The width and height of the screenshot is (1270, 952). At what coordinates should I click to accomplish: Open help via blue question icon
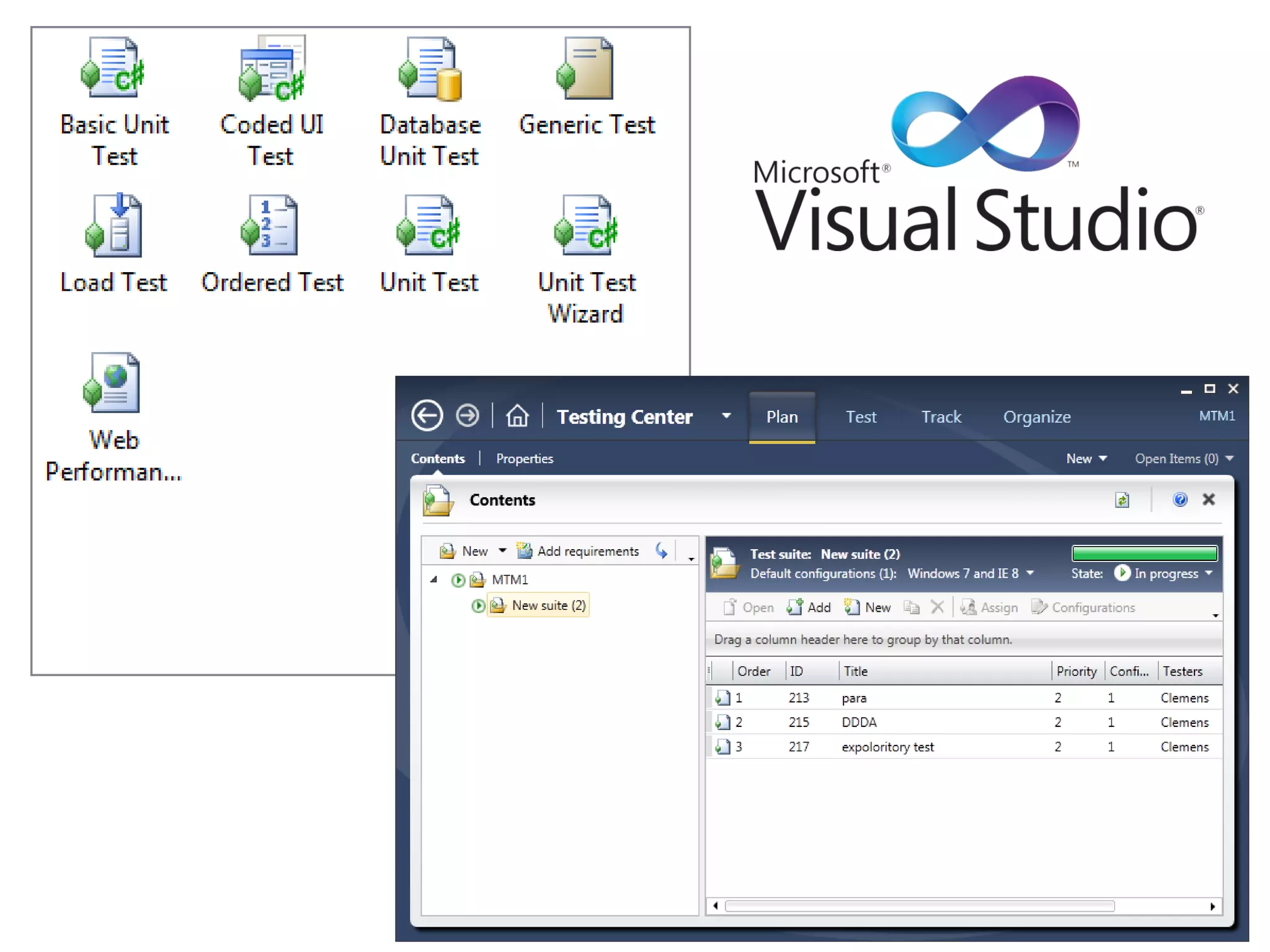[1179, 500]
